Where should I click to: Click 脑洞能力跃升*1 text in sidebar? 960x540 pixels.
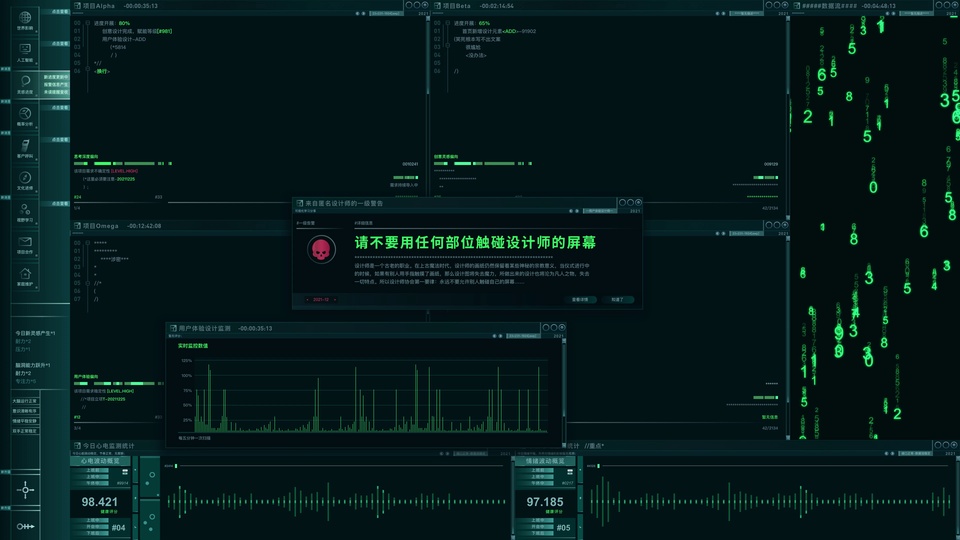coord(32,365)
